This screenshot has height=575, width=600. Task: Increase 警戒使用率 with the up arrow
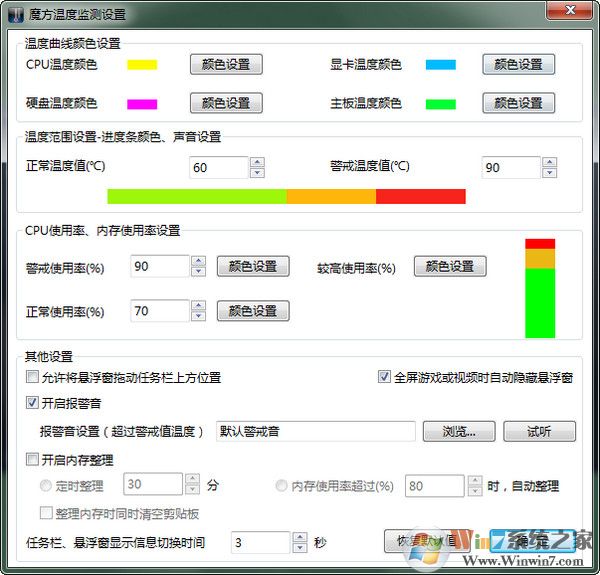point(198,261)
